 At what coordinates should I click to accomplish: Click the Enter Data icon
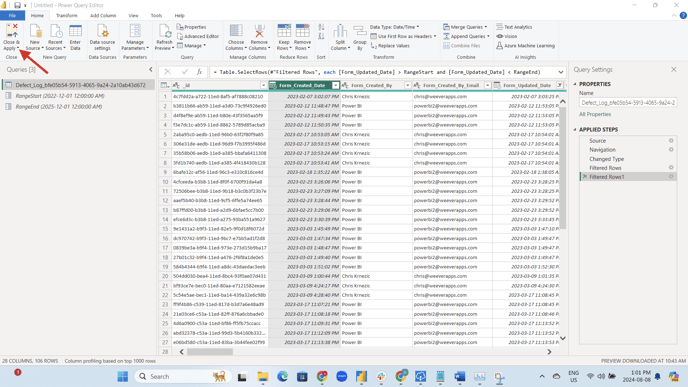[75, 31]
